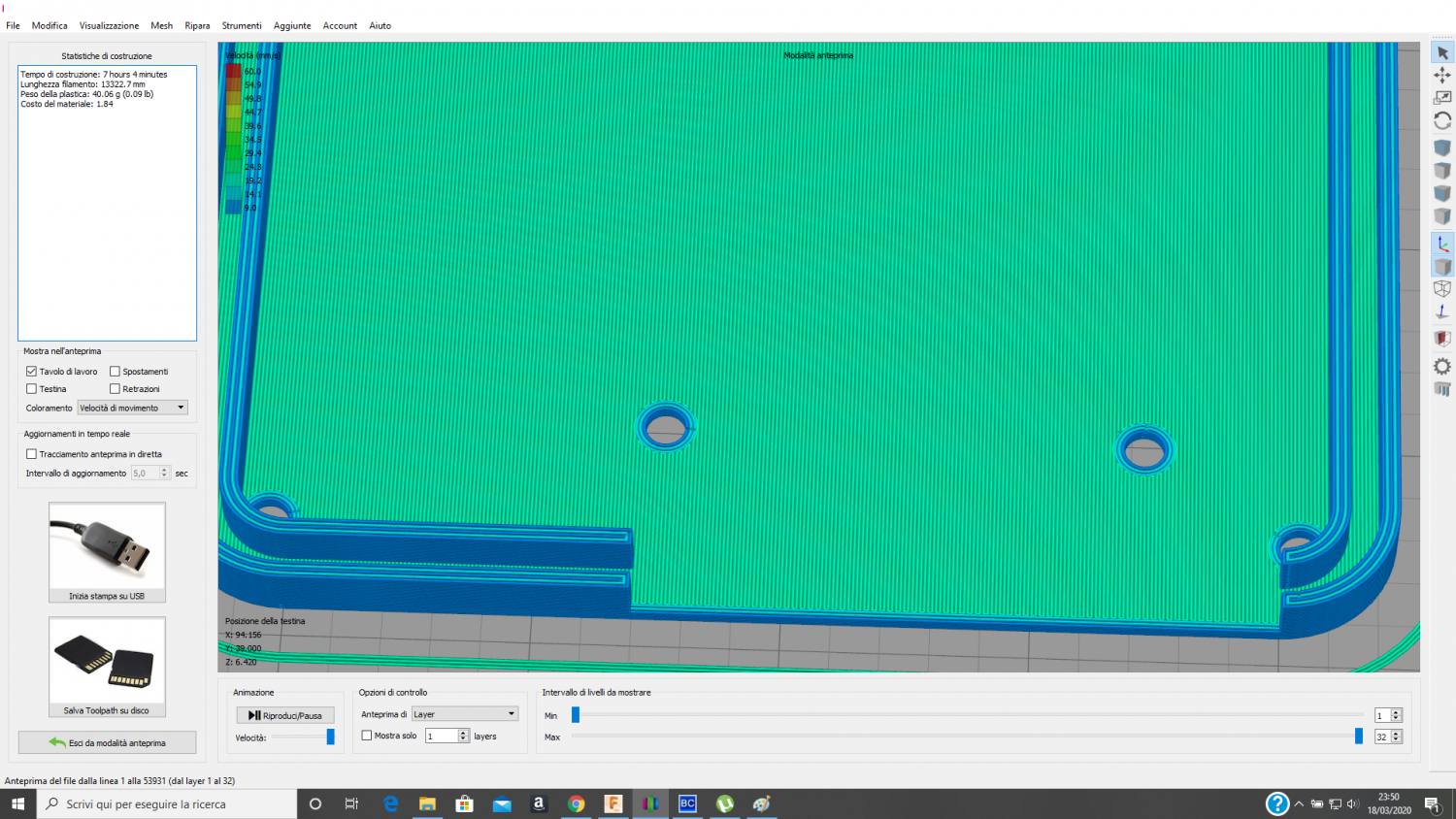Choose the scale model tool
The height and width of the screenshot is (819, 1456).
point(1442,98)
